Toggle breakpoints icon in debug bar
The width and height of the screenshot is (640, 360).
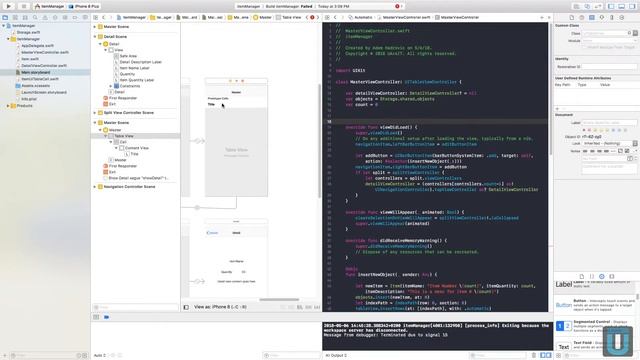tap(107, 317)
